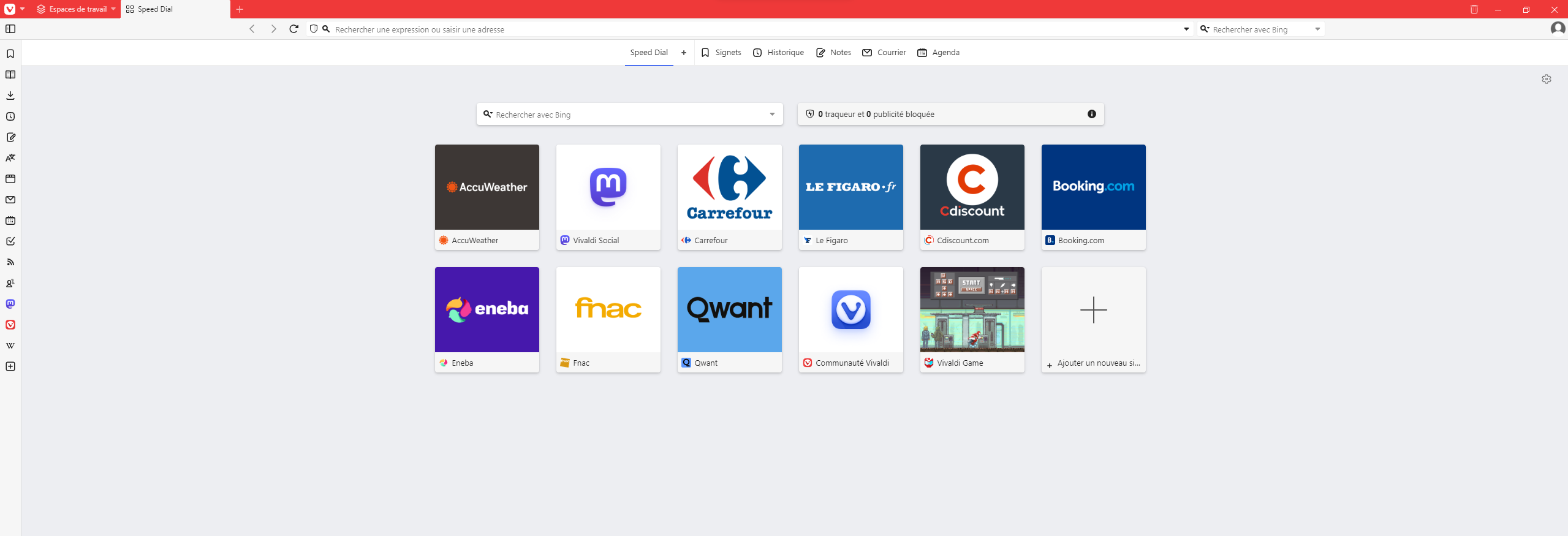Open Le Figaro speed dial
1568x536 pixels.
point(851,197)
